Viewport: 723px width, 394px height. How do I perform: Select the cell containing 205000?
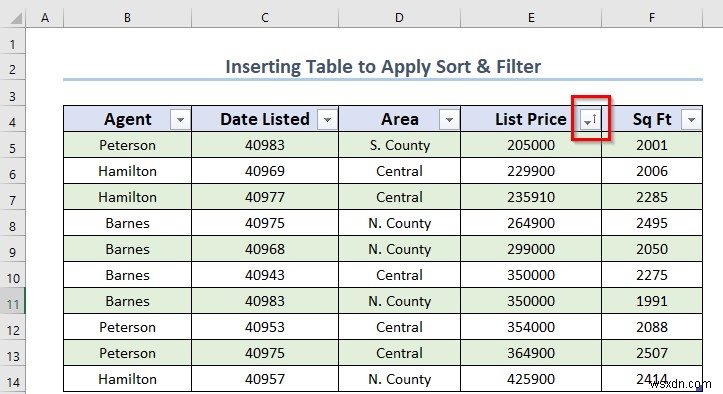pos(531,145)
